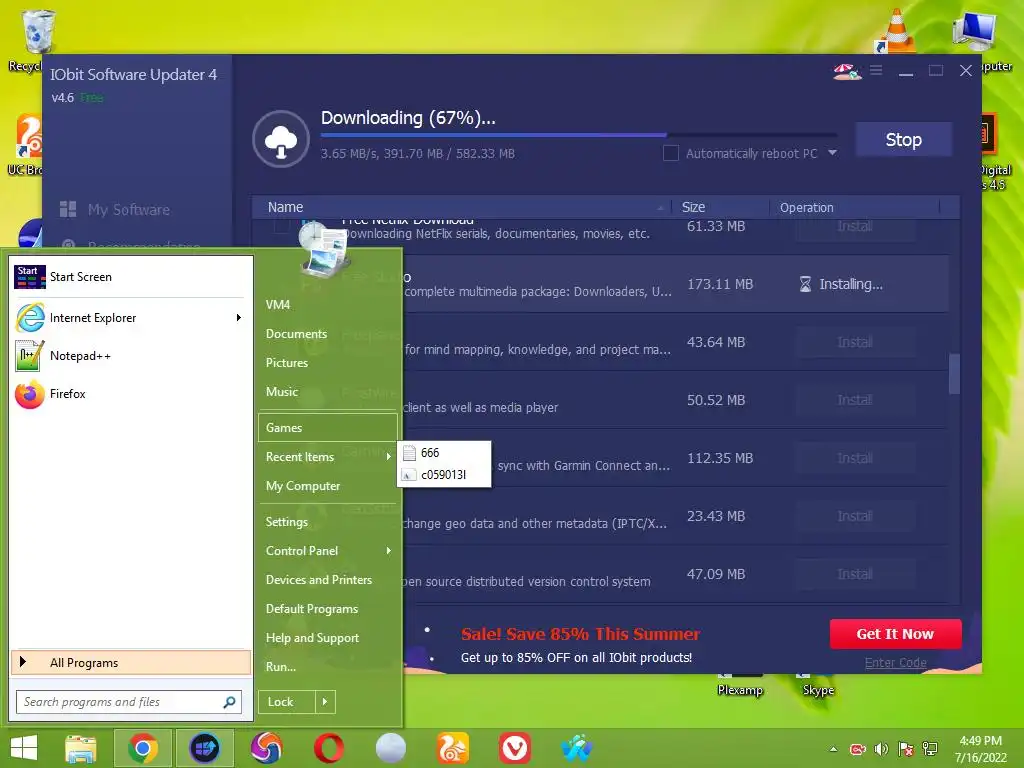Image resolution: width=1024 pixels, height=768 pixels.
Task: Open the Lock options arrow button
Action: [x=325, y=702]
